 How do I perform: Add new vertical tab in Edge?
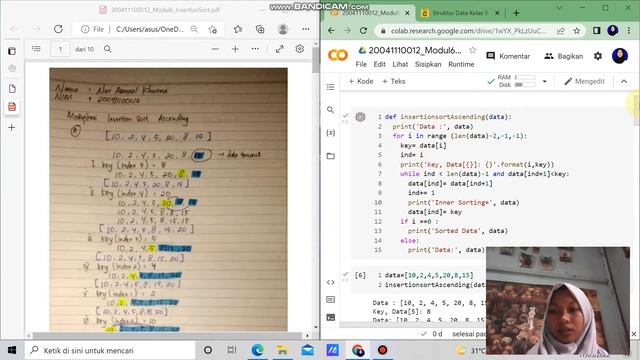12,128
